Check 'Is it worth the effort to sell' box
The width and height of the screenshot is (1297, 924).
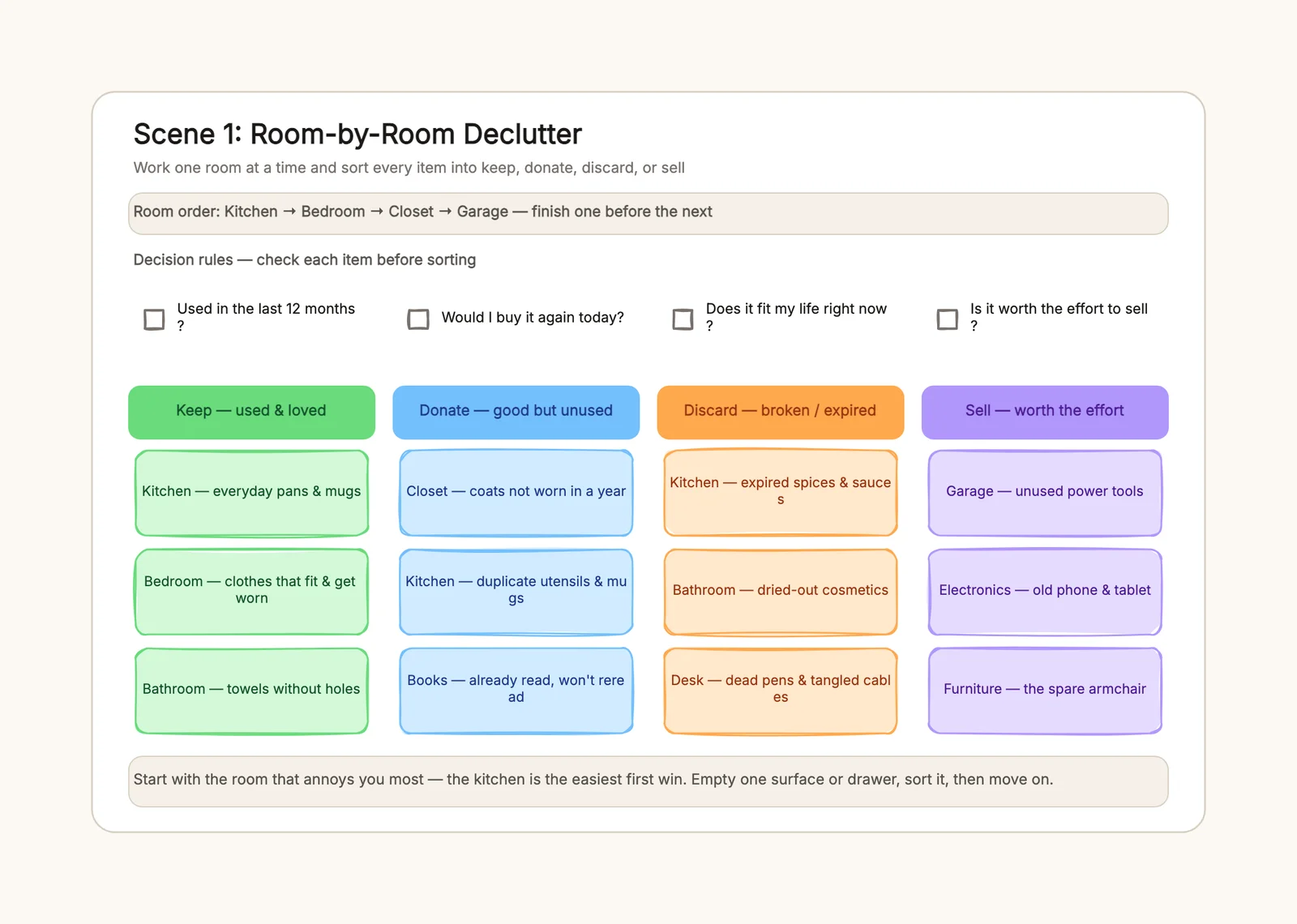point(947,319)
